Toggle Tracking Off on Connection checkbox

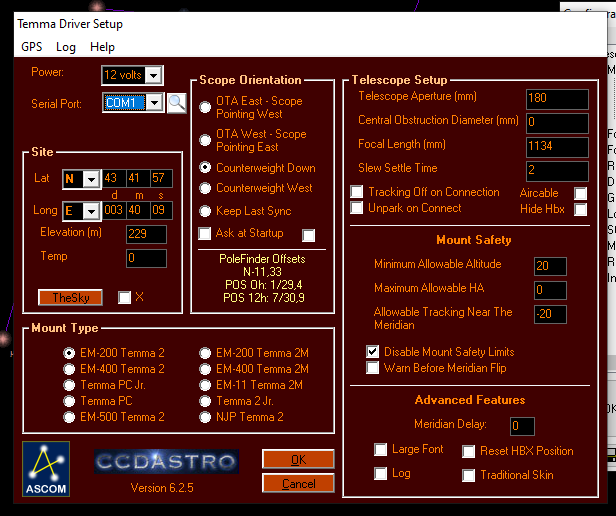[357, 192]
